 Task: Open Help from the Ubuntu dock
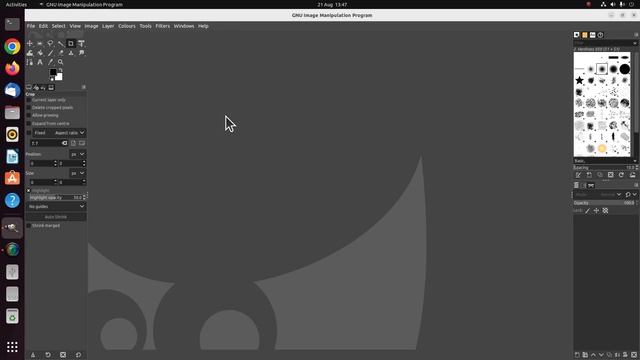pyautogui.click(x=12, y=200)
